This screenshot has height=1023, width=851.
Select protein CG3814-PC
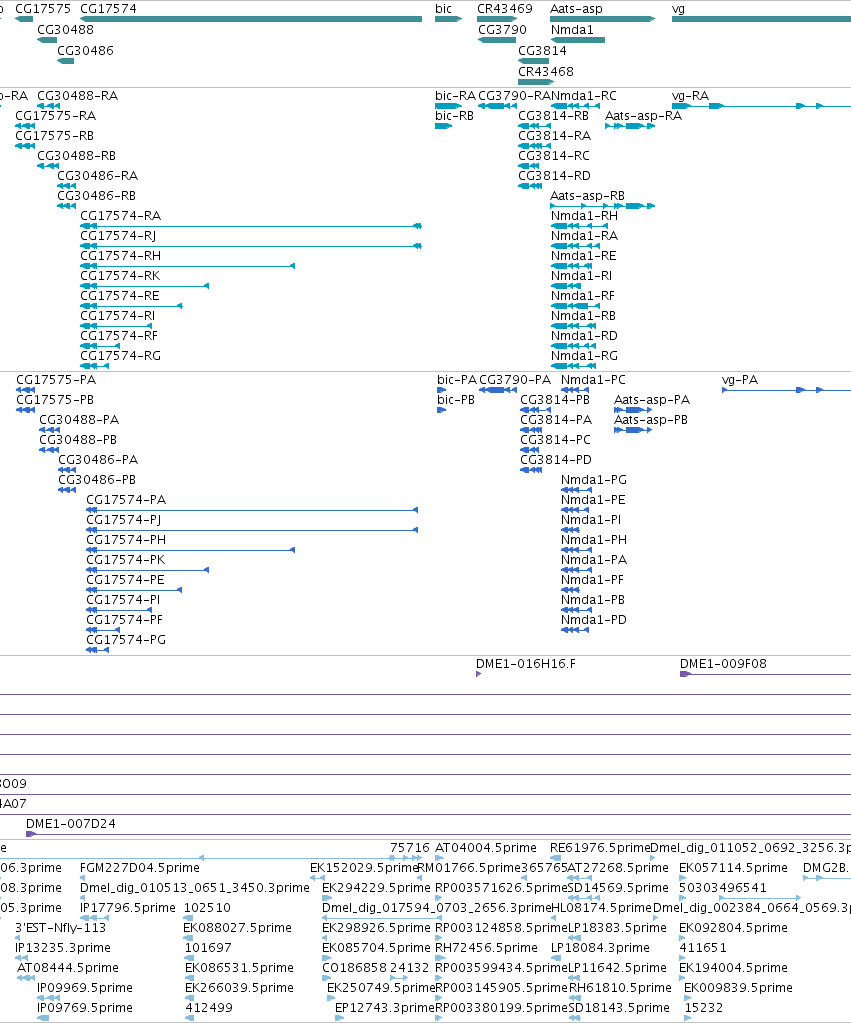pos(555,440)
